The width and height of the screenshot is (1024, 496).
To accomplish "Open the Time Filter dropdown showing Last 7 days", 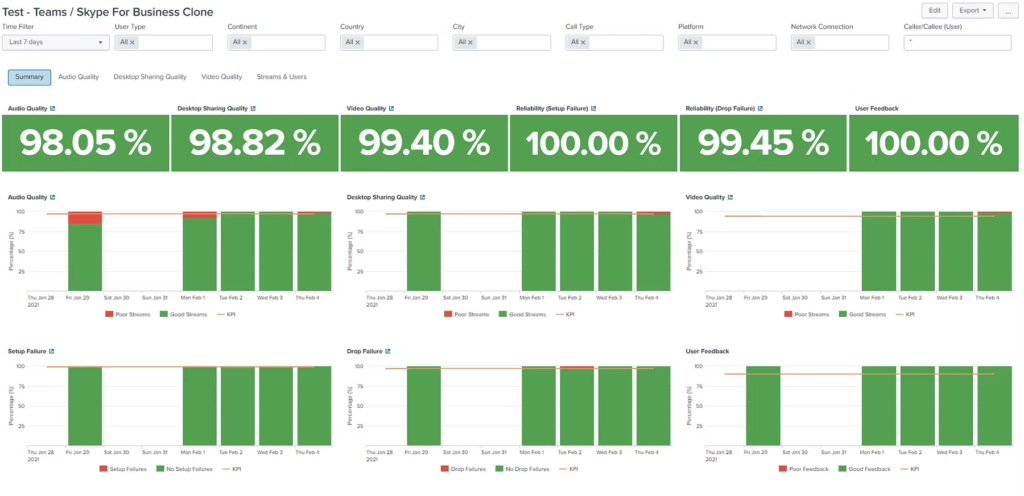I will pyautogui.click(x=56, y=42).
